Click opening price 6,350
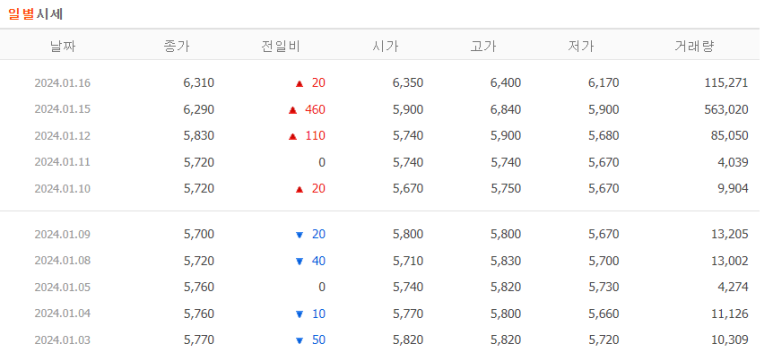Image resolution: width=773 pixels, height=361 pixels. coord(408,83)
